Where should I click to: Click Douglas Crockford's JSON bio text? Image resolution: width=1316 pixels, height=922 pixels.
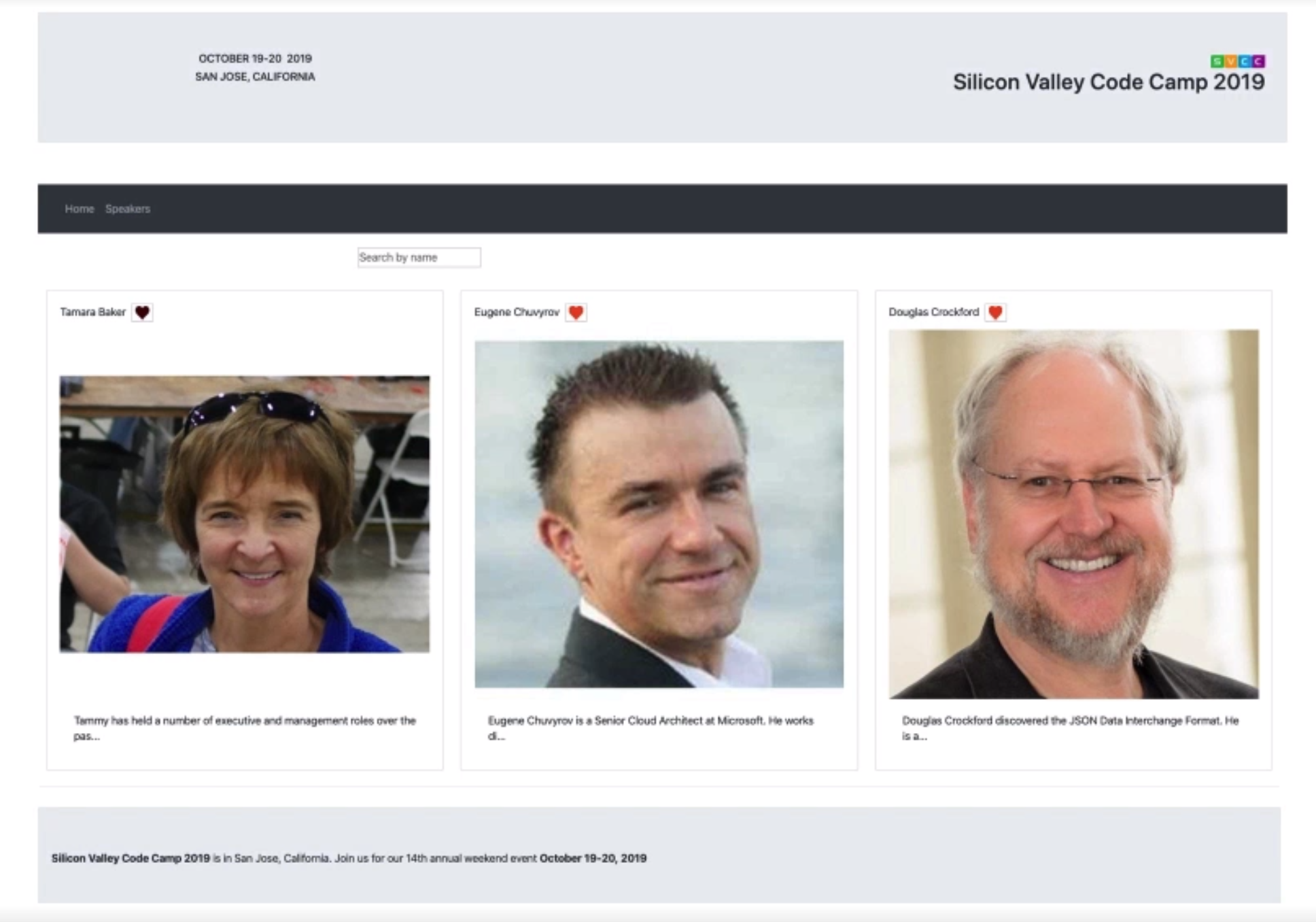(1071, 728)
